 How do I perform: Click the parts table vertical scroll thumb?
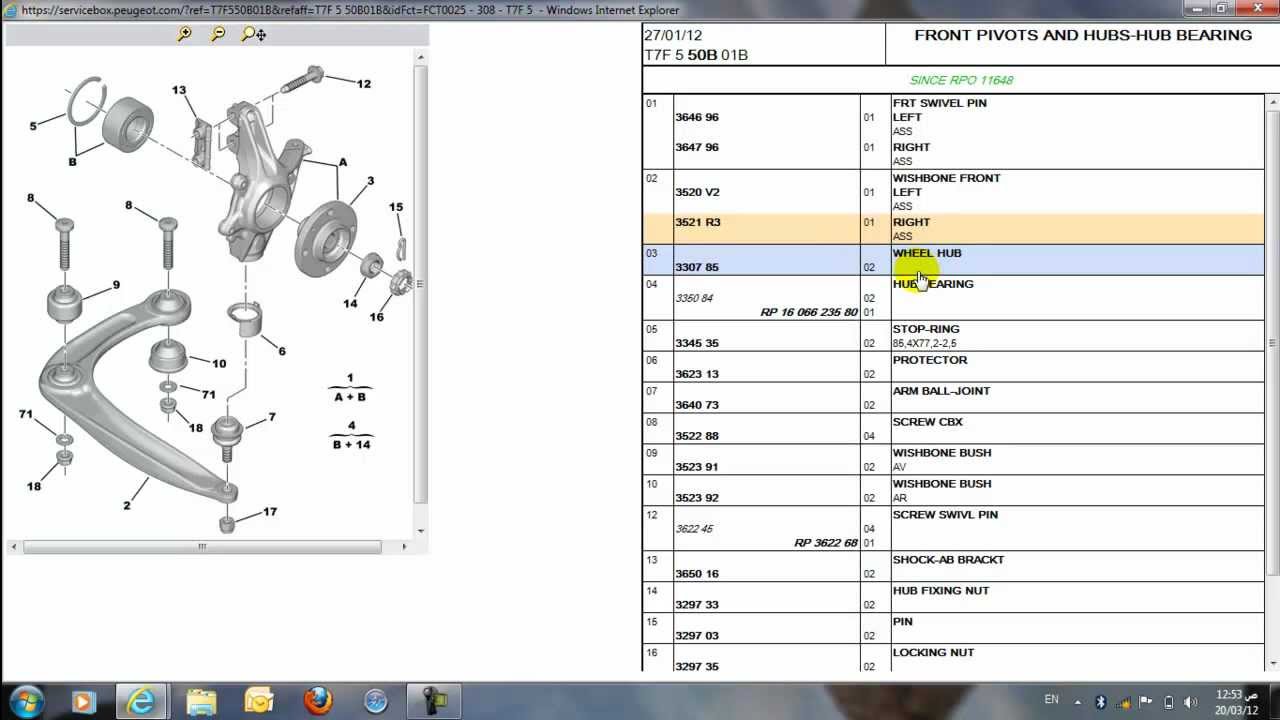coord(1272,342)
